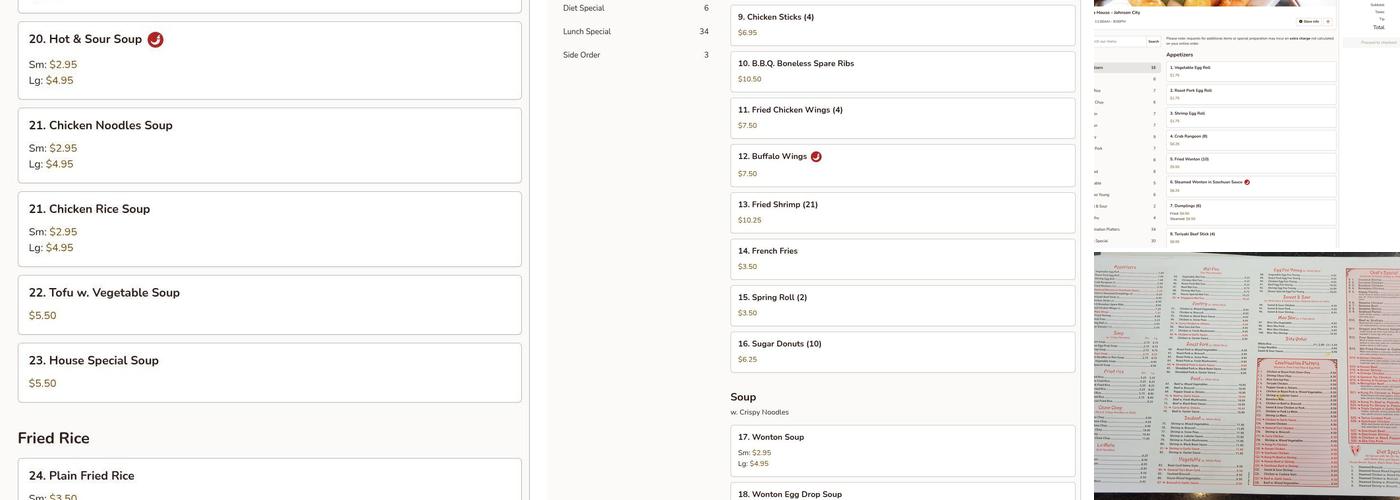Focus the menu search input field

coord(1119,42)
